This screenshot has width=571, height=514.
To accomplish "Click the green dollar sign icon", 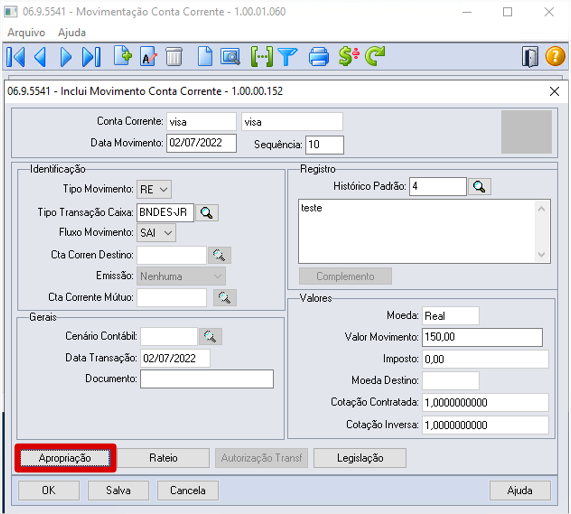I will (x=348, y=56).
